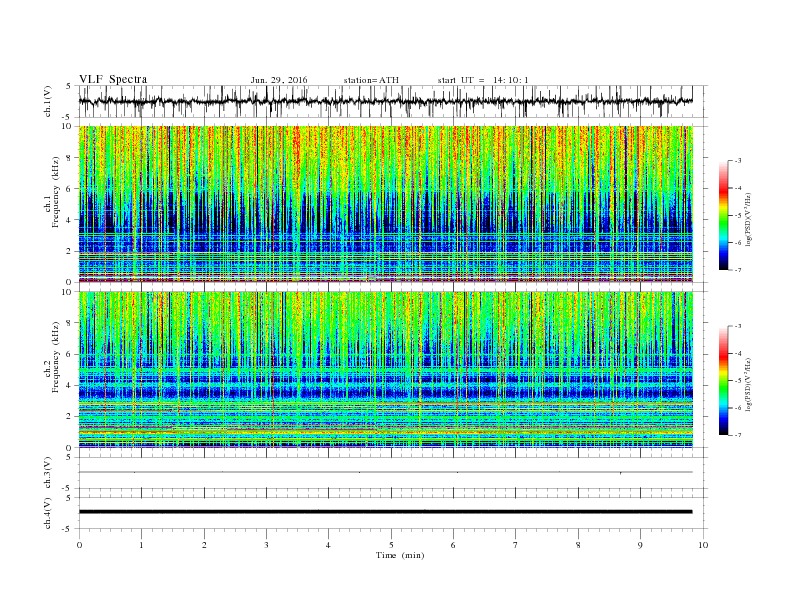Click time axis tick label "9"
The image size is (792, 612).
coord(640,545)
